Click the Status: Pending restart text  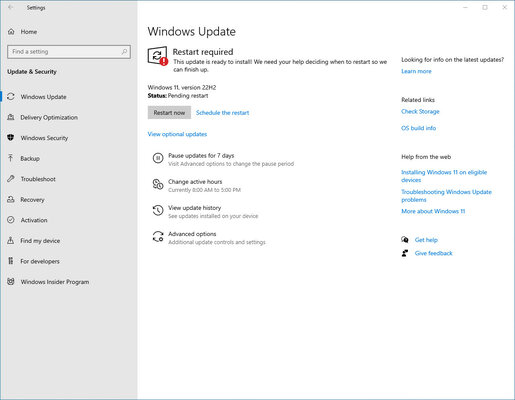point(178,96)
